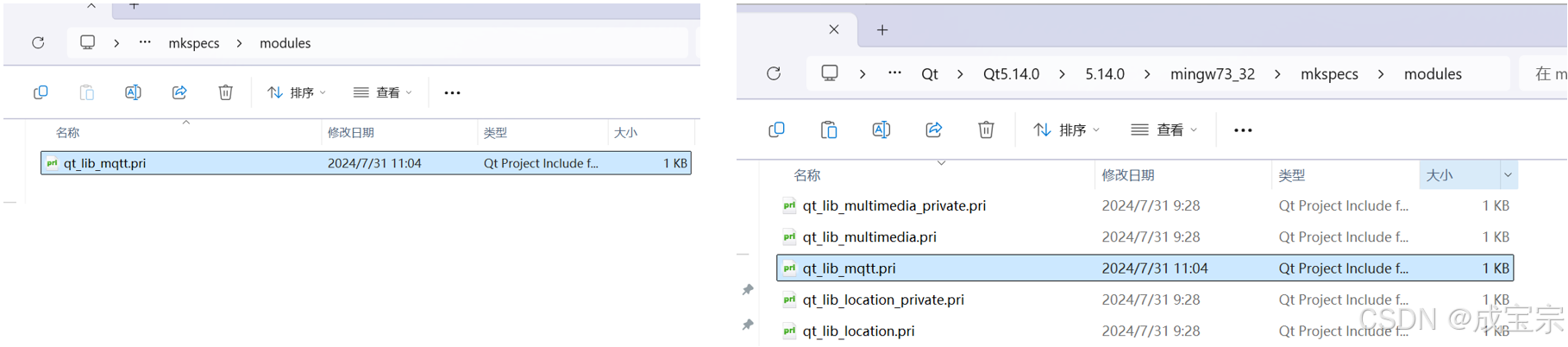Sort by 类型 column in right window

1292,175
